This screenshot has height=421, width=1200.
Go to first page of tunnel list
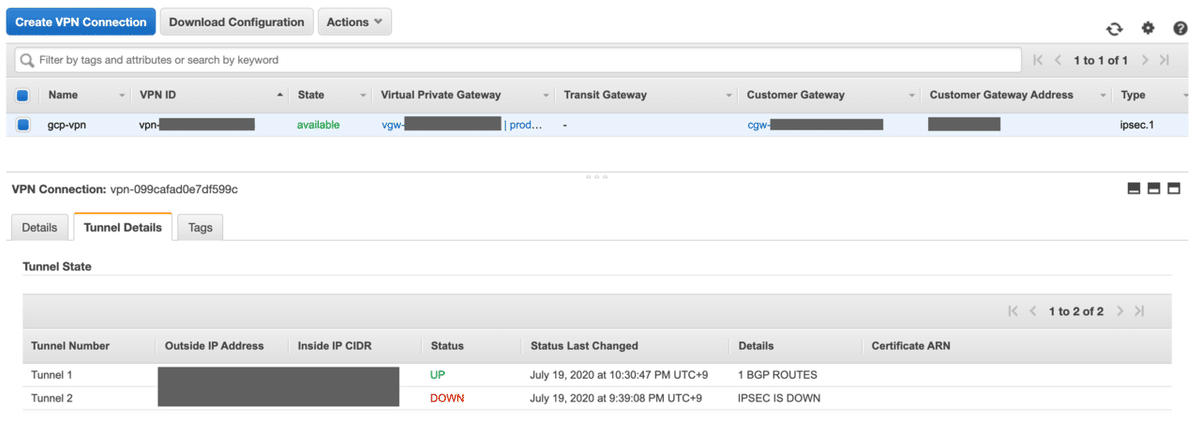(x=1014, y=312)
